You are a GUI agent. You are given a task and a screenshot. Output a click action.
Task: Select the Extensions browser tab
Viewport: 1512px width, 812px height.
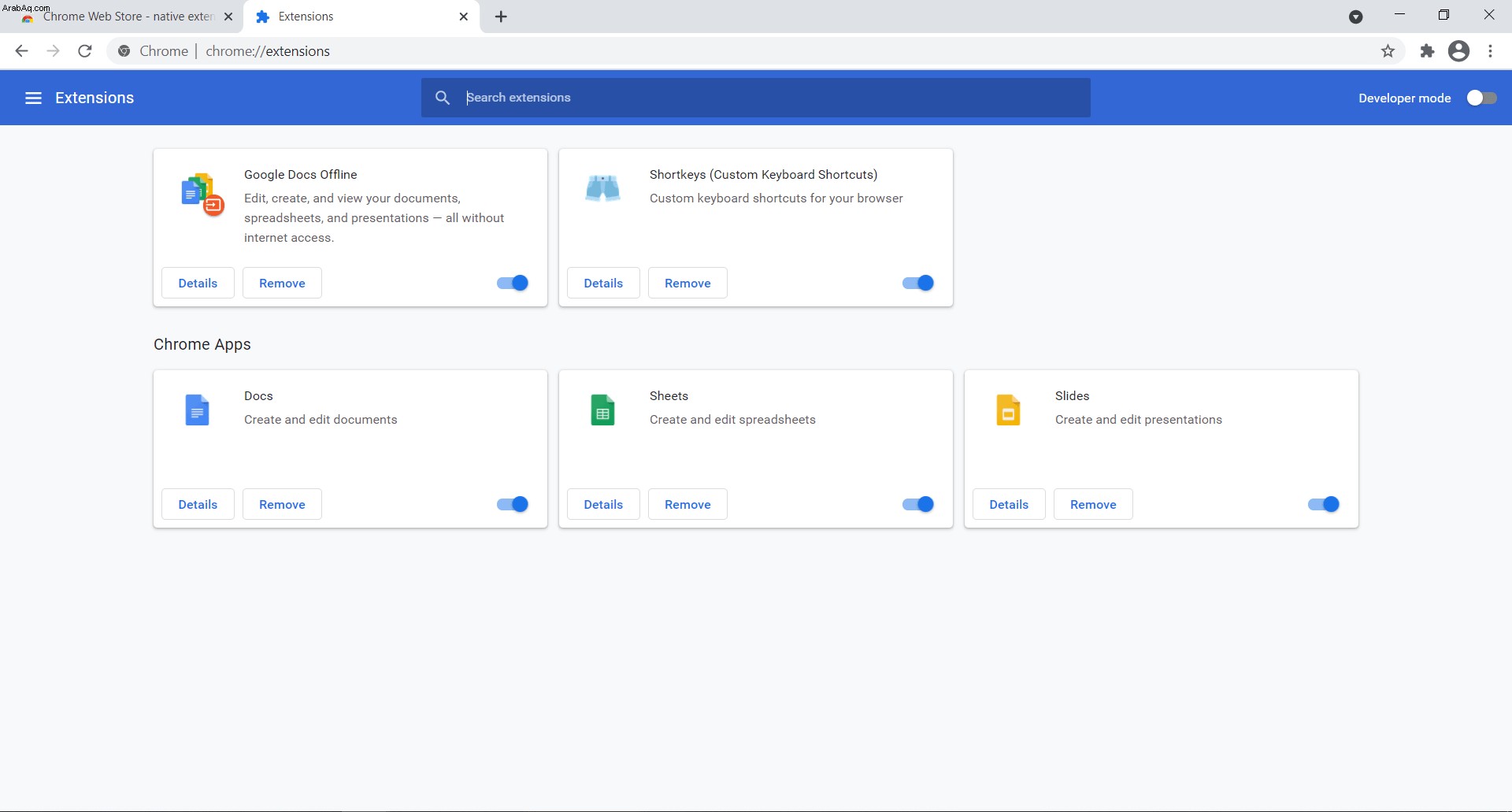click(x=362, y=17)
